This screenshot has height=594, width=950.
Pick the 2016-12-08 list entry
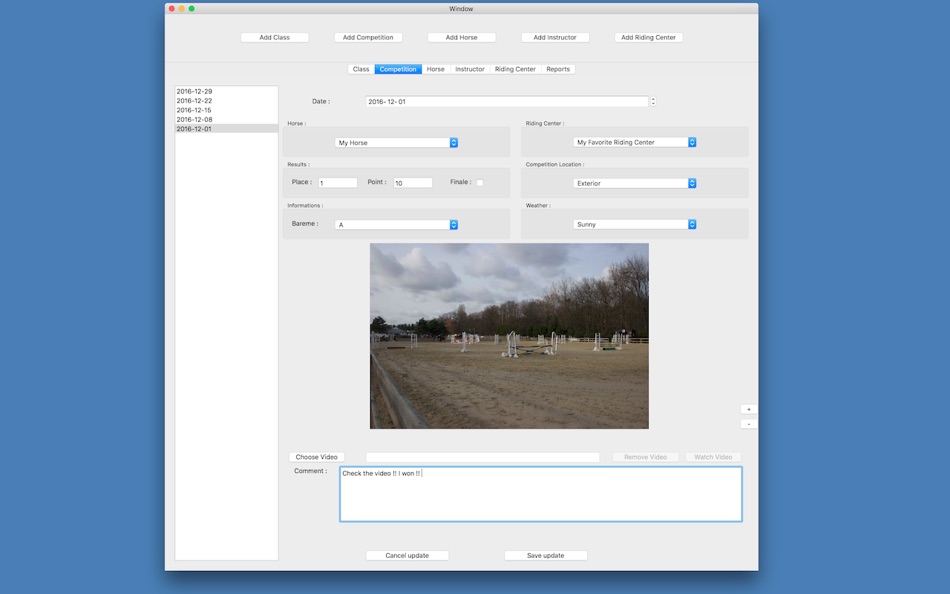(x=226, y=119)
